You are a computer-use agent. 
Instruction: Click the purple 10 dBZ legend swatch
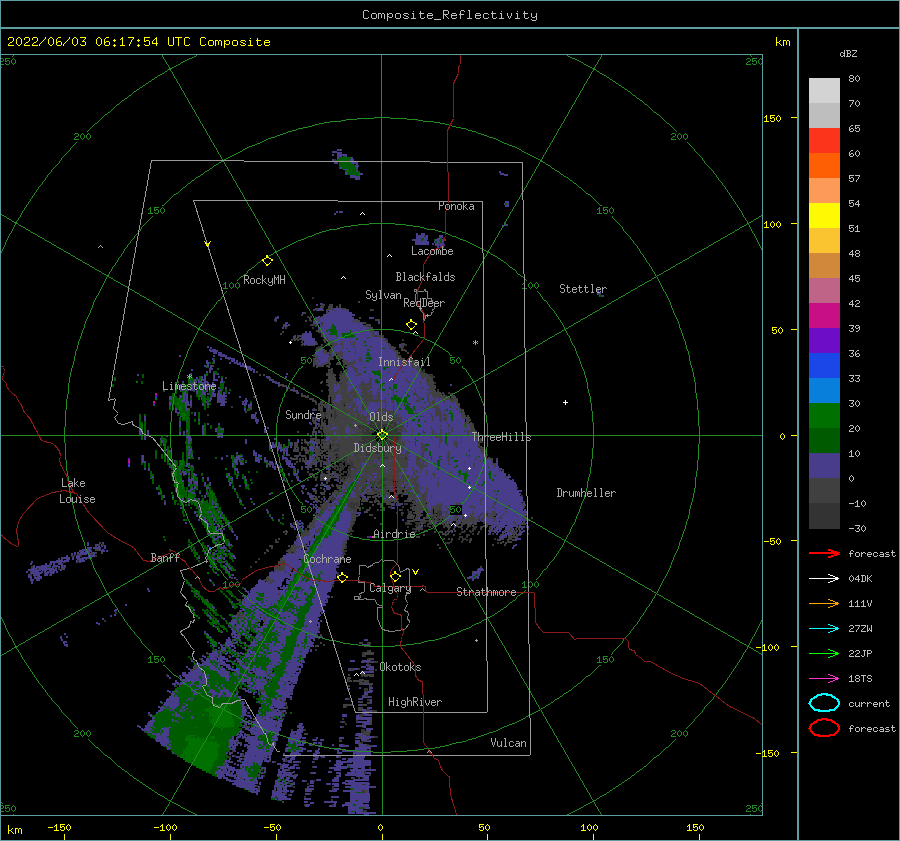coord(824,465)
